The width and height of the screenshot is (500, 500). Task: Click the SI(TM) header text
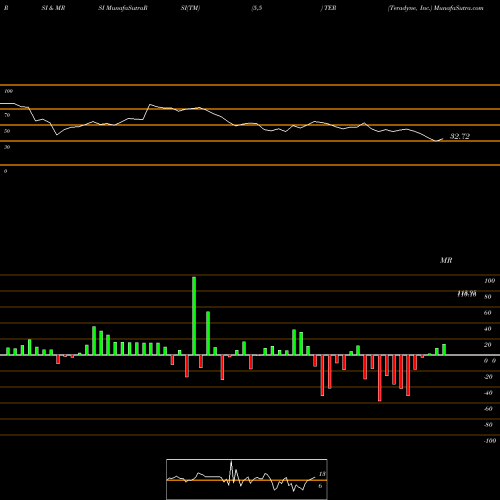(x=190, y=8)
